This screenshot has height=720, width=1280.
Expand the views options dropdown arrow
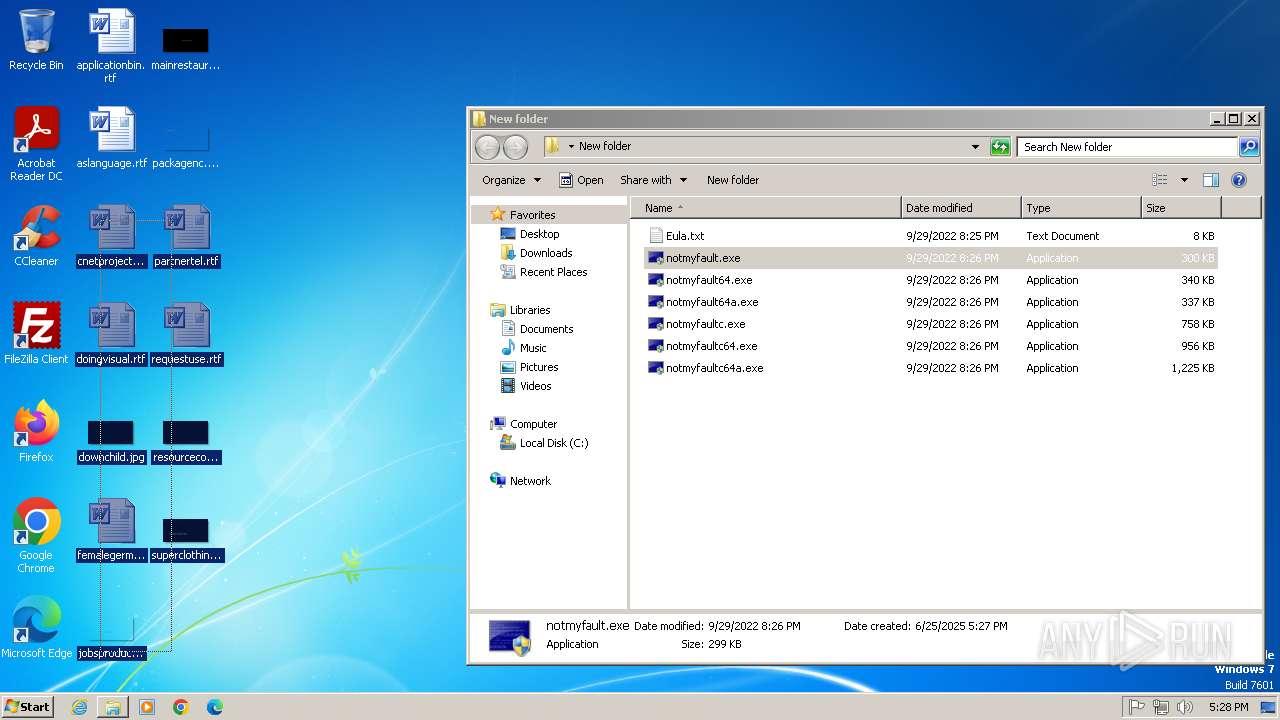pyautogui.click(x=1184, y=180)
